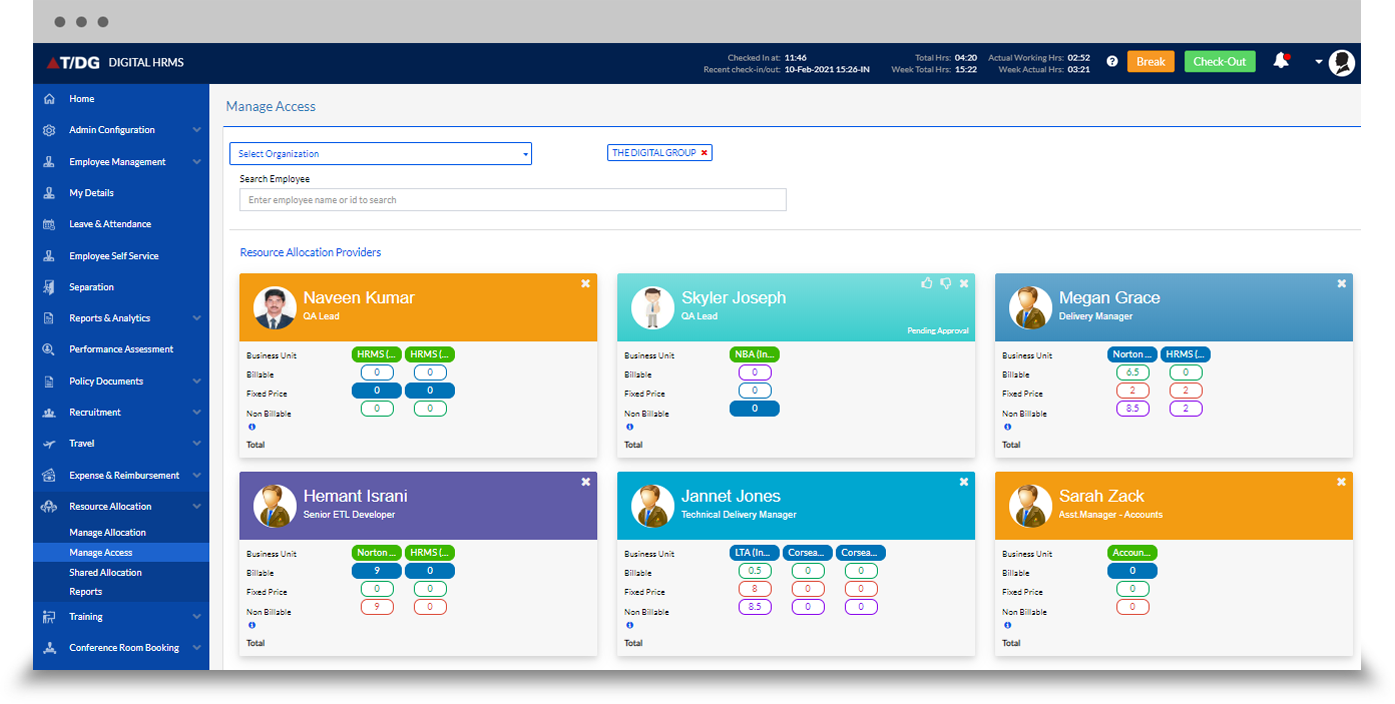Click Skyler Joseph's avatar image
The height and width of the screenshot is (704, 1395).
pos(652,308)
